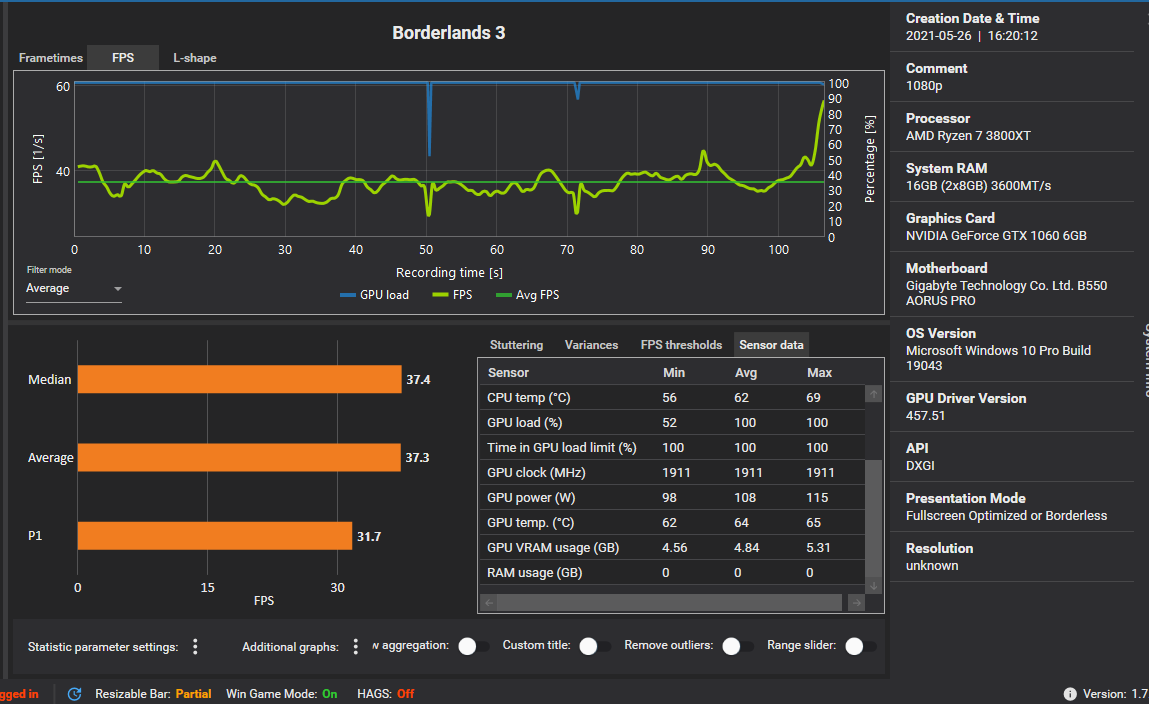This screenshot has height=704, width=1149.
Task: Show the FPS thresholds tab
Action: (681, 345)
